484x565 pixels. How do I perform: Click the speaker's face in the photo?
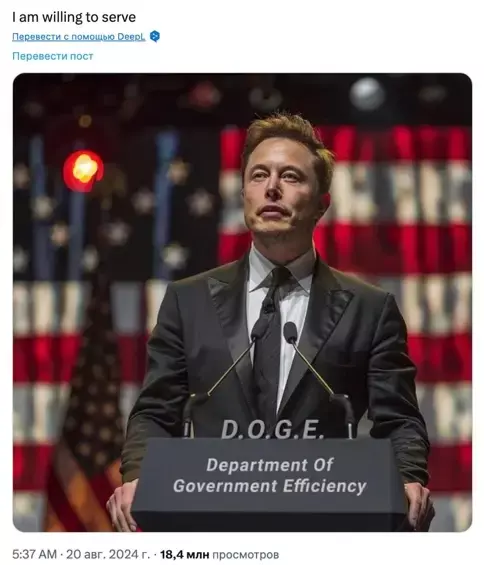coord(279,187)
